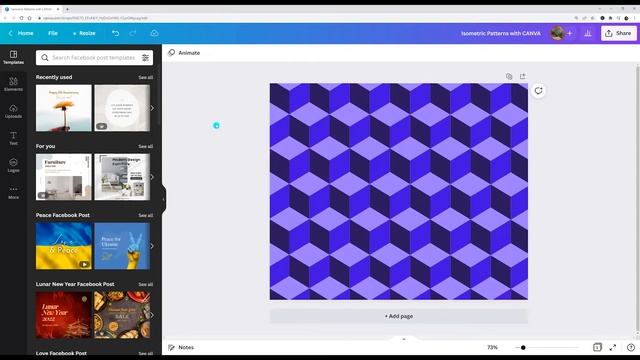Viewport: 640px width, 360px height.
Task: Redo the last action
Action: click(133, 33)
